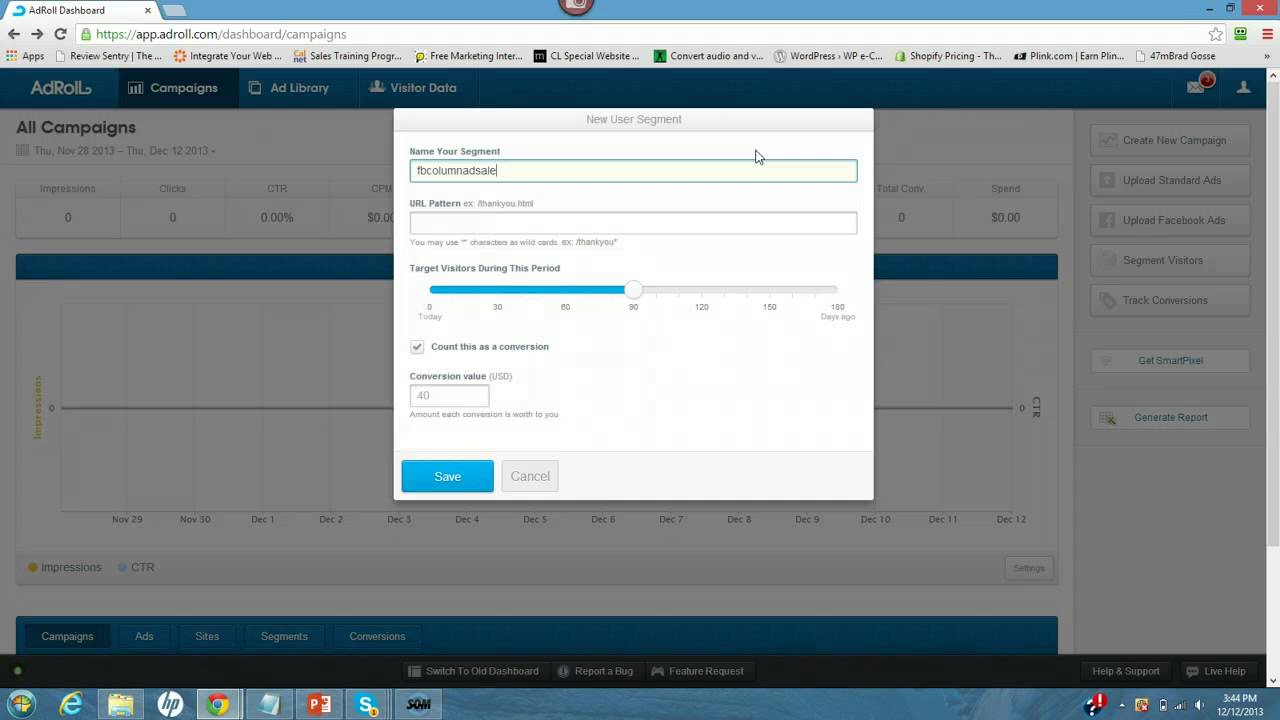Viewport: 1280px width, 720px height.
Task: Switch to the Ads tab
Action: (144, 636)
